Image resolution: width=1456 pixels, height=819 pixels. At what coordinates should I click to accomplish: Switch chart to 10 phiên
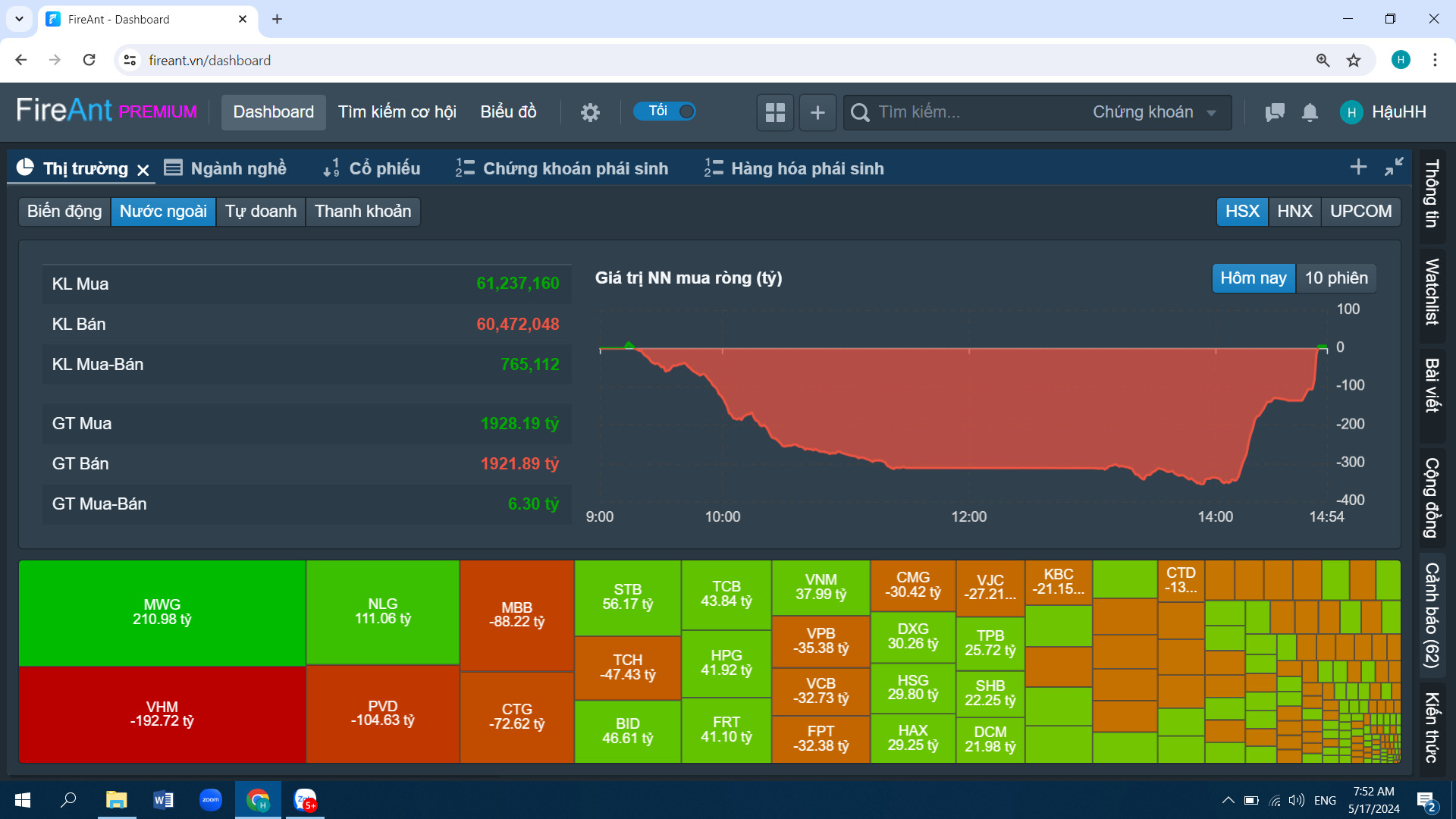(1336, 278)
